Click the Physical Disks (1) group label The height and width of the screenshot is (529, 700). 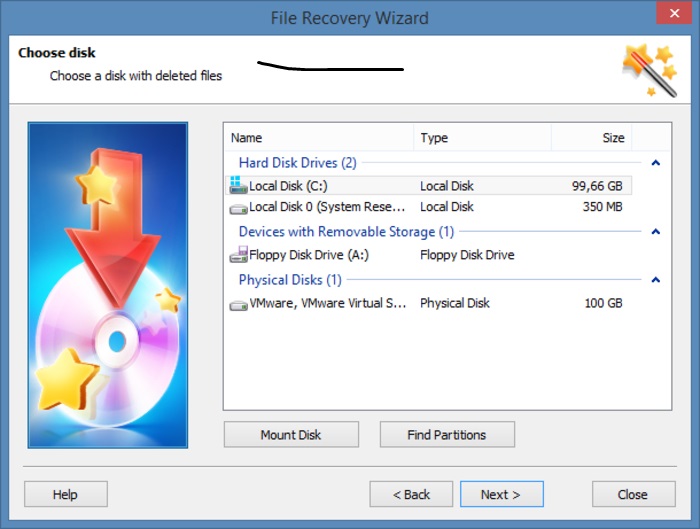tap(290, 280)
